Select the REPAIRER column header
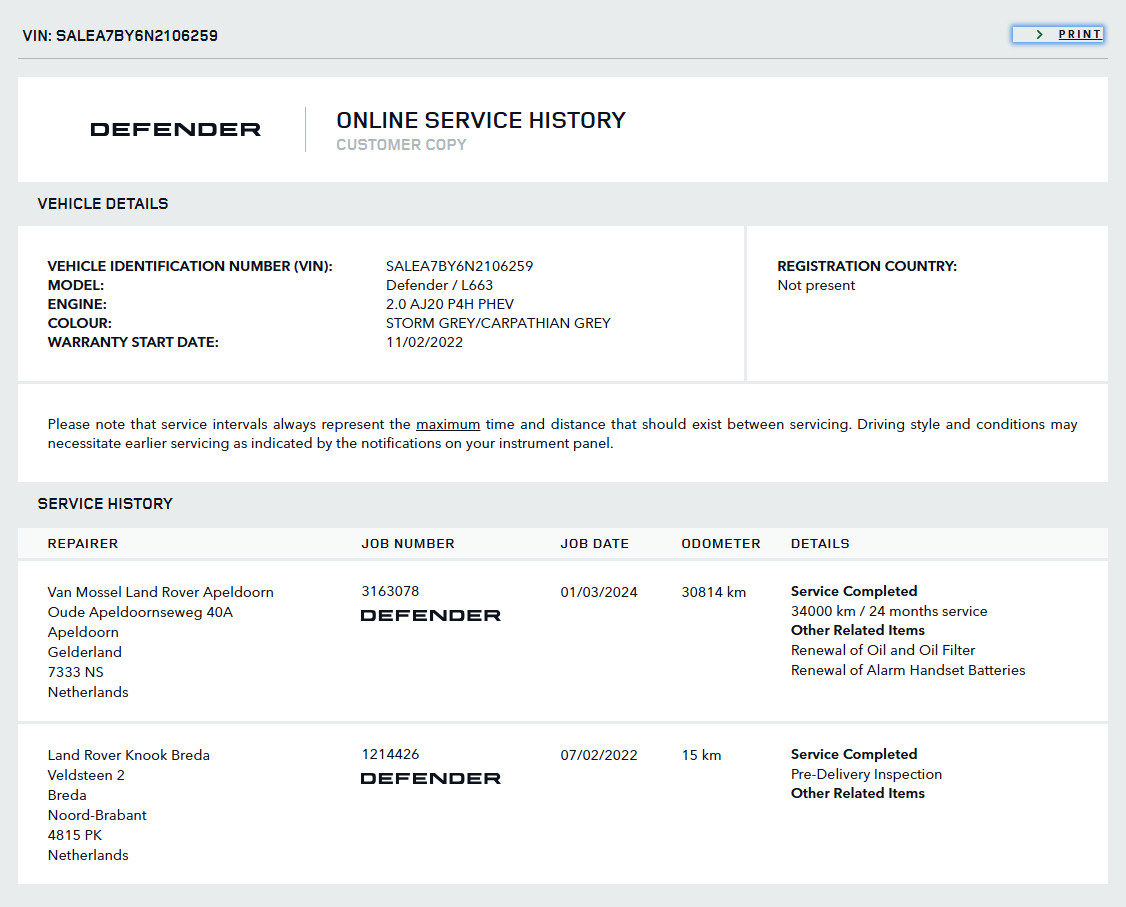The image size is (1126, 907). tap(83, 544)
